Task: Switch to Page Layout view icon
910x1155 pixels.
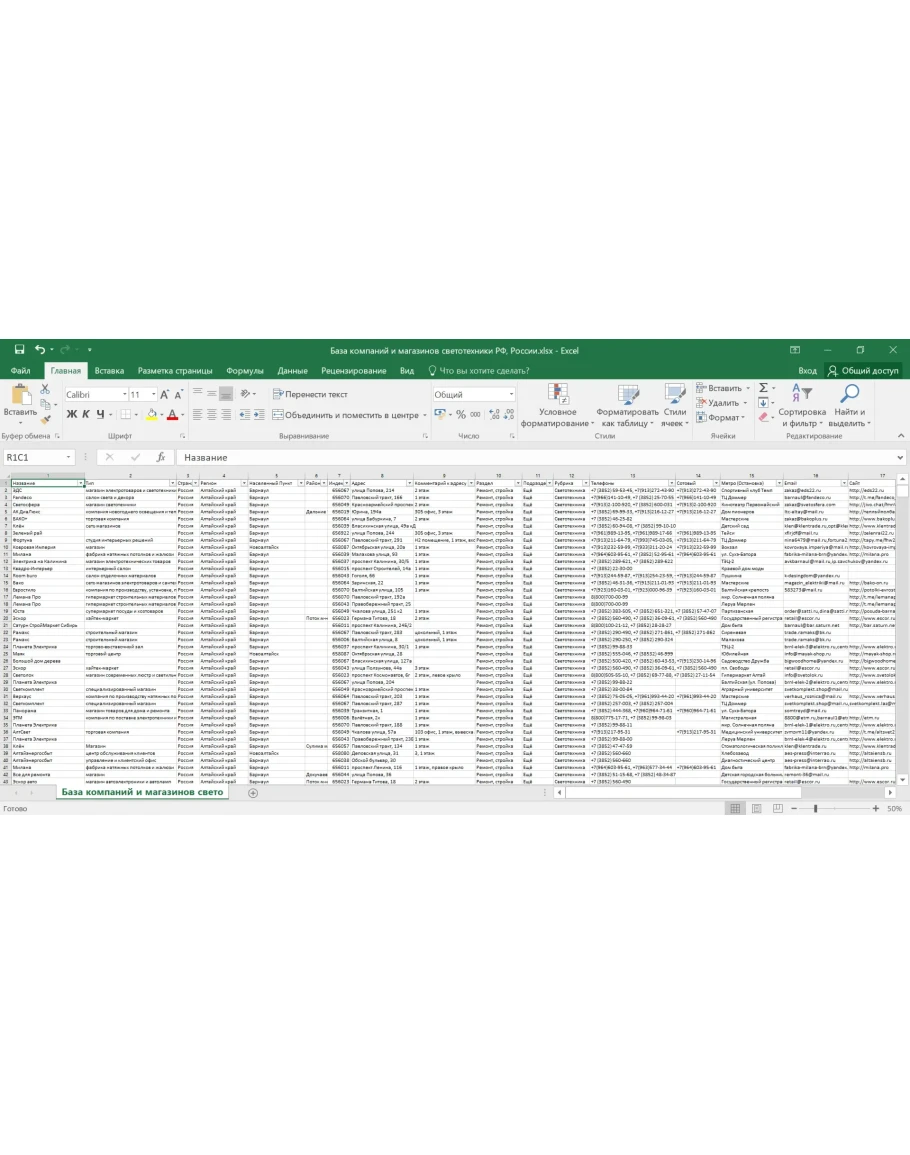Action: click(x=756, y=809)
